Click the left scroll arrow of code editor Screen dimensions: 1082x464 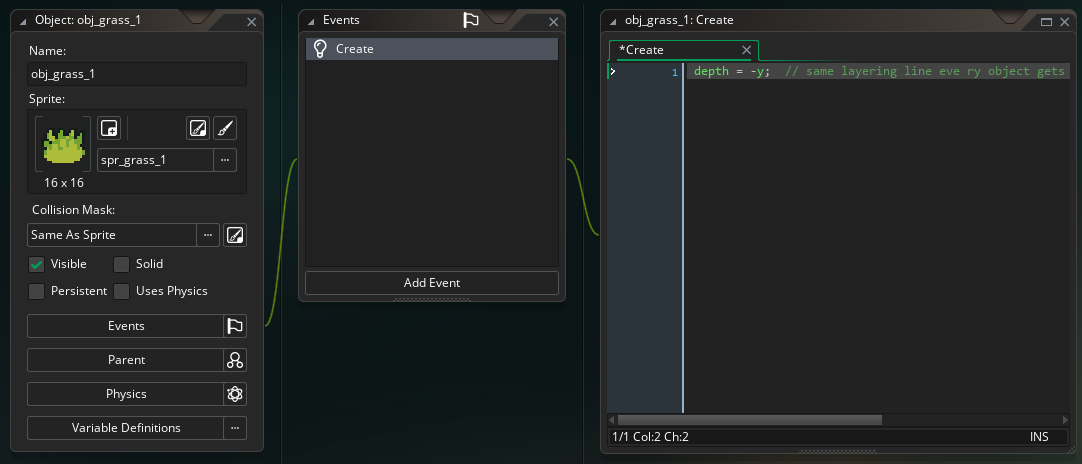click(612, 420)
